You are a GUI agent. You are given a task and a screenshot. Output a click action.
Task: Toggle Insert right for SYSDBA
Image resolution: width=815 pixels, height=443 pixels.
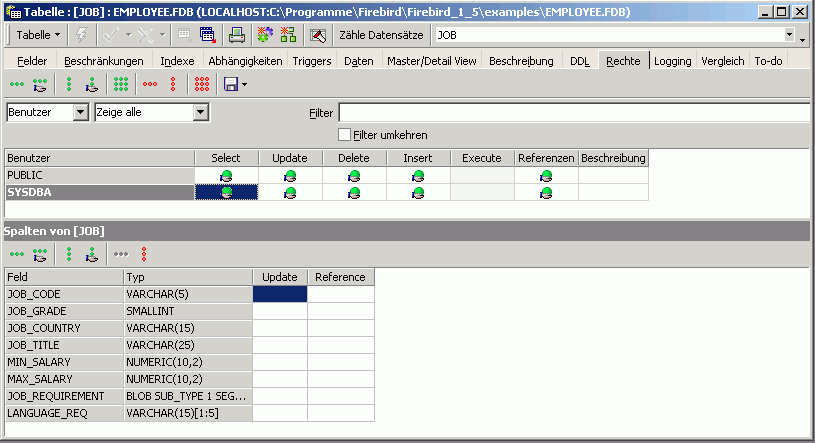pos(418,192)
